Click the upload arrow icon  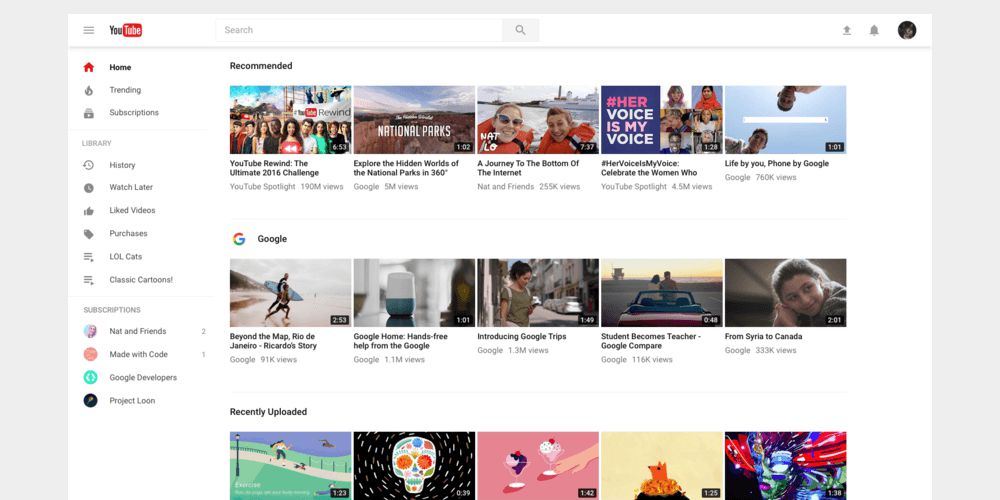point(847,30)
